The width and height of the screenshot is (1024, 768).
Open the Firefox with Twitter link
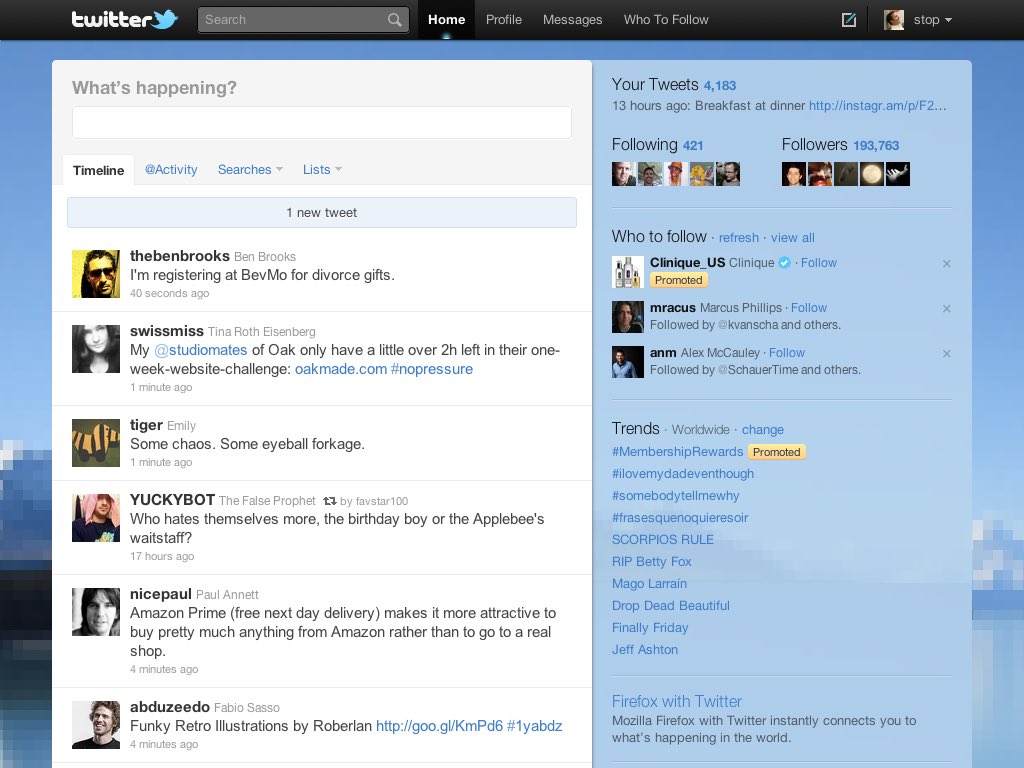click(x=677, y=702)
